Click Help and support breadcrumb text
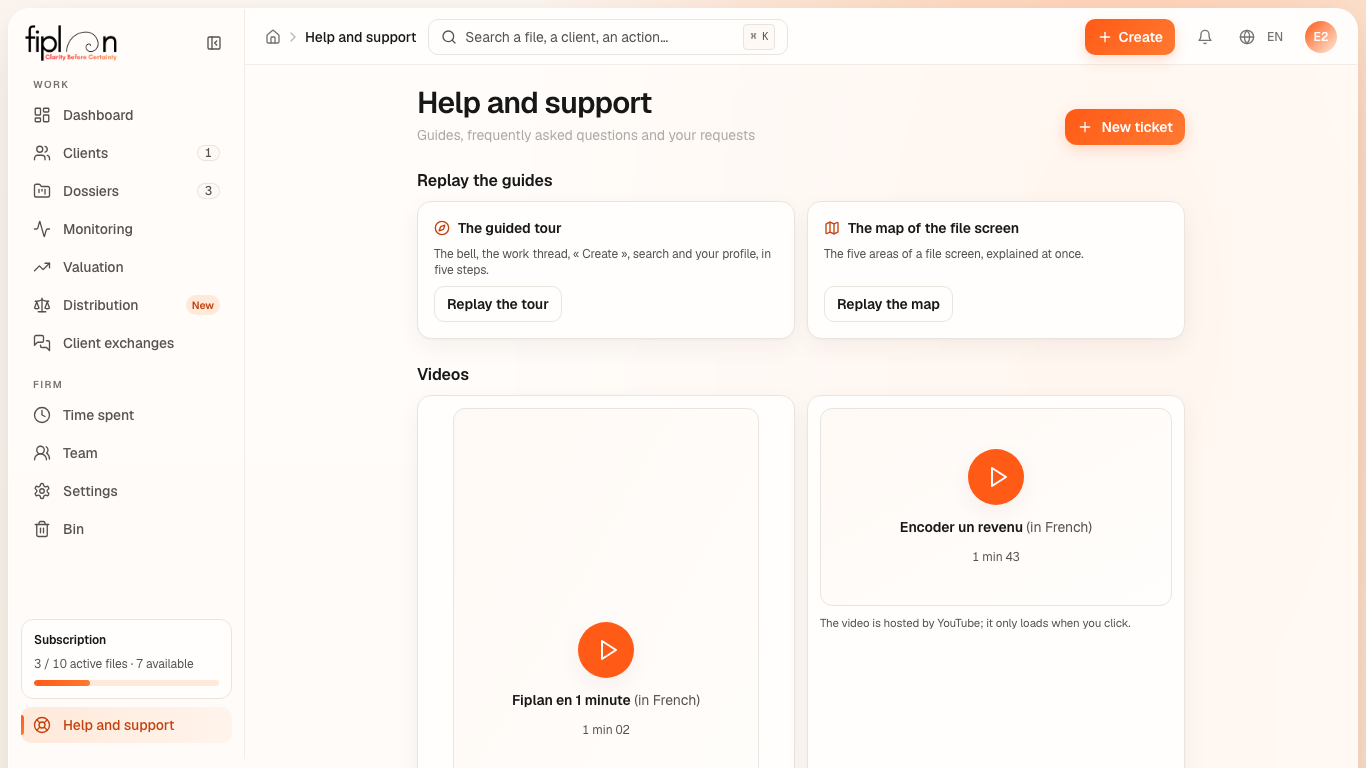 361,37
